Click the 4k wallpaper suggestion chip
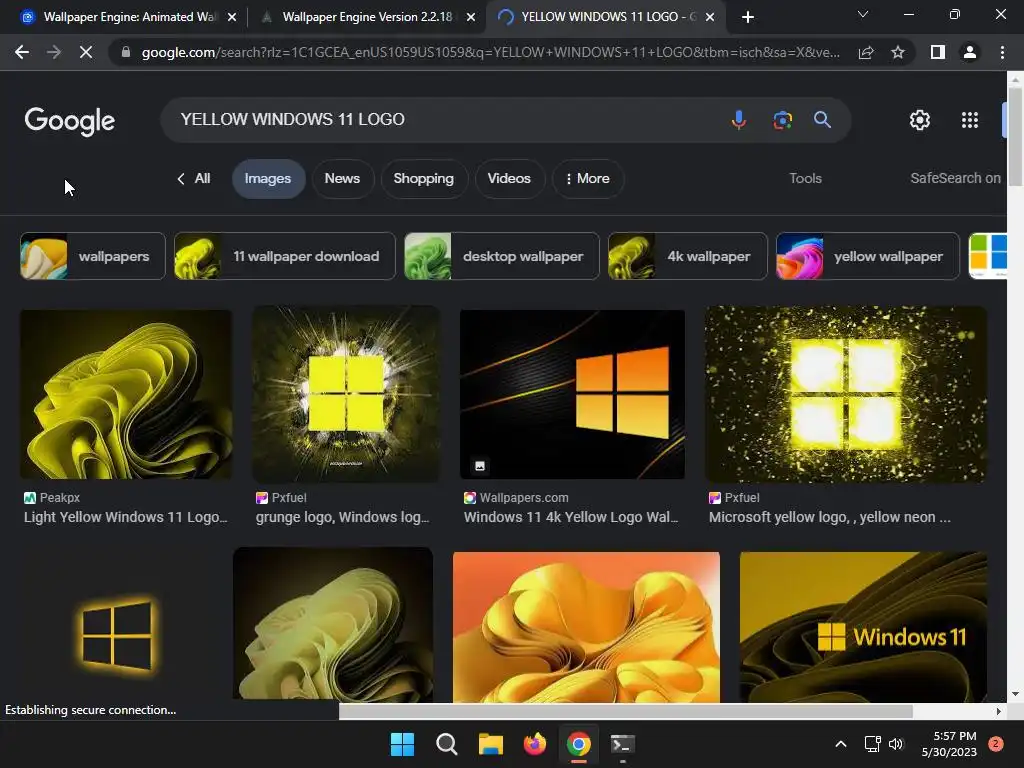Image resolution: width=1024 pixels, height=768 pixels. tap(688, 256)
